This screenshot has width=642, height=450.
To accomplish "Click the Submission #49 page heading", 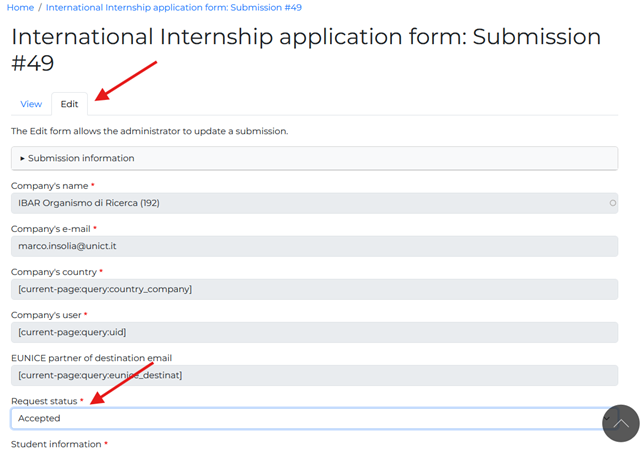I will coord(306,50).
